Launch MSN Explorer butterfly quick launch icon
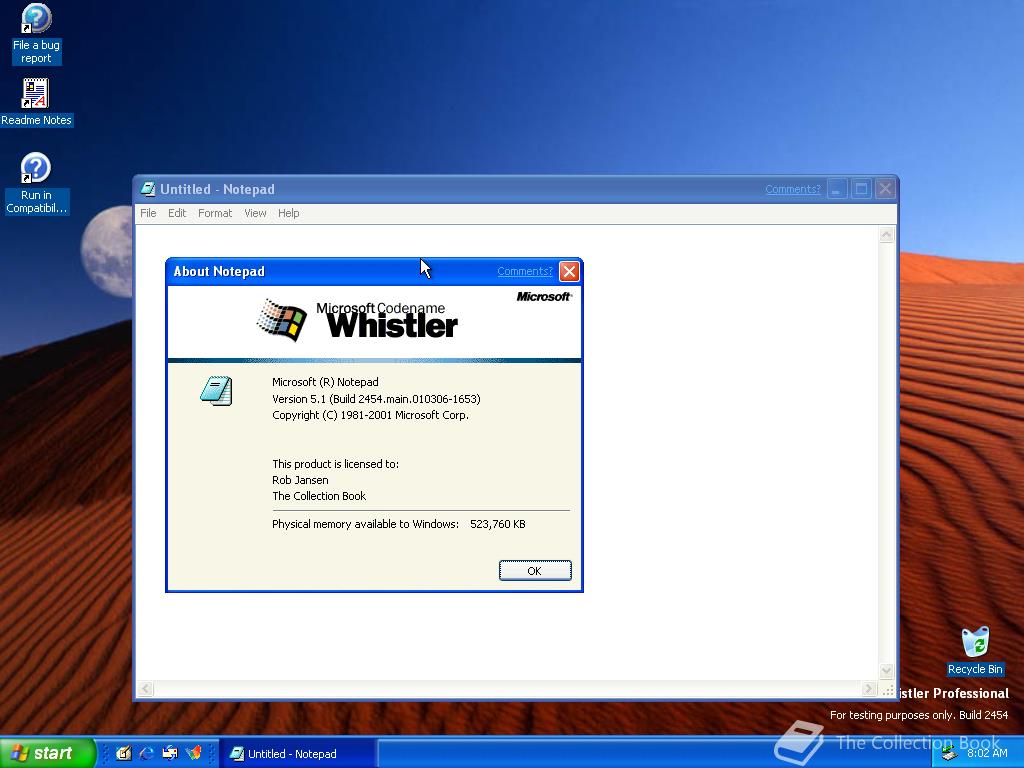This screenshot has height=768, width=1024. (194, 753)
